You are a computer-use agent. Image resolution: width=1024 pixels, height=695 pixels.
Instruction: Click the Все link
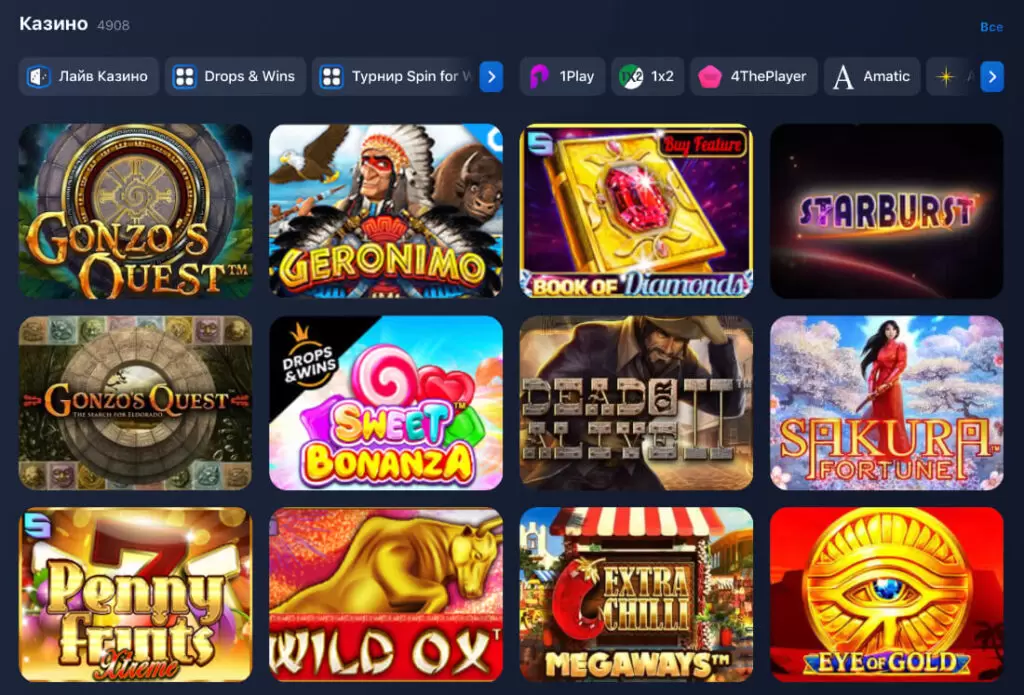(x=990, y=27)
